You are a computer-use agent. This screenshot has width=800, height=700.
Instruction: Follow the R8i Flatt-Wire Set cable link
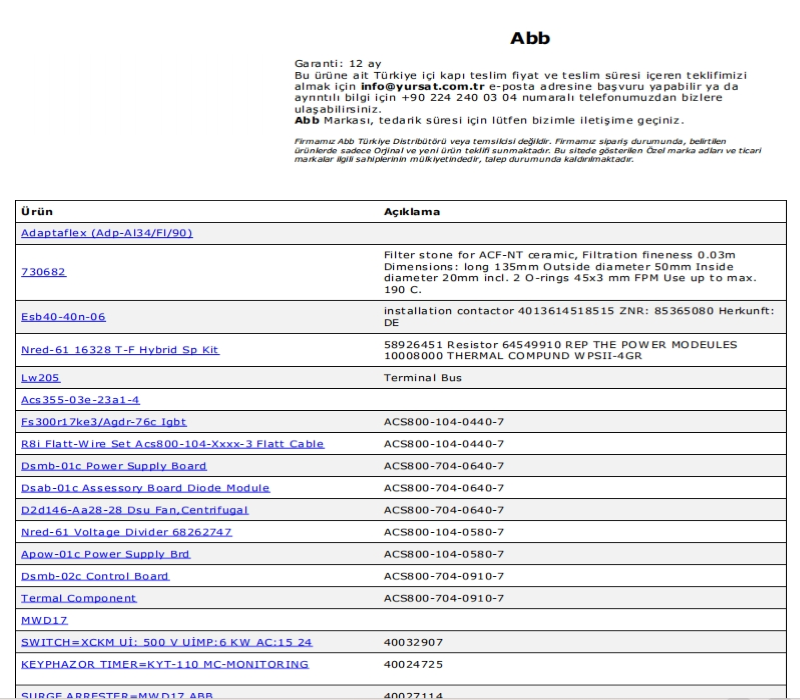[172, 444]
